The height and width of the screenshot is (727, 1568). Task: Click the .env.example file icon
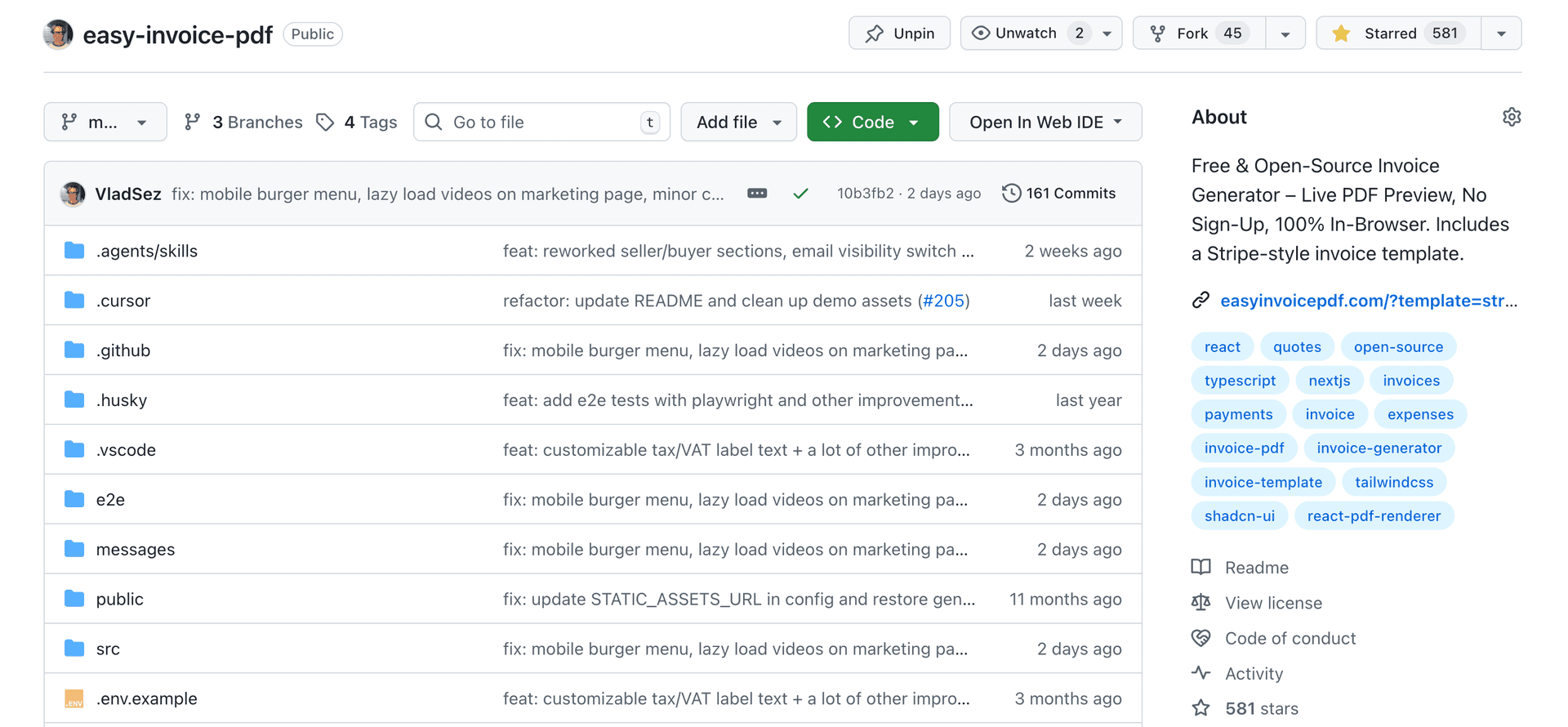[x=74, y=698]
